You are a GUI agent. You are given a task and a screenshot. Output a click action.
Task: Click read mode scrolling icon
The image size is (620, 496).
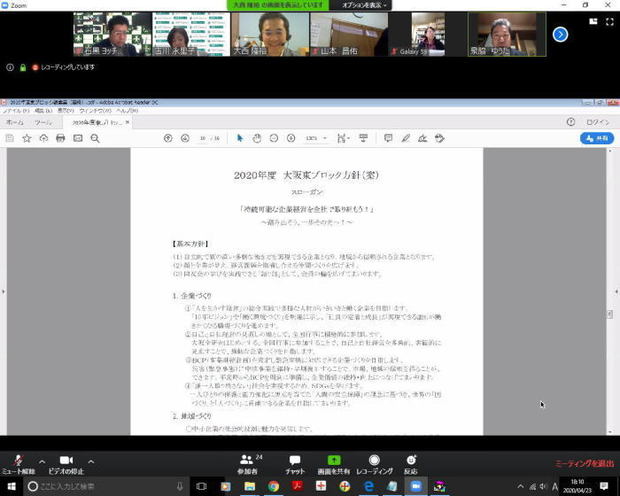(363, 138)
